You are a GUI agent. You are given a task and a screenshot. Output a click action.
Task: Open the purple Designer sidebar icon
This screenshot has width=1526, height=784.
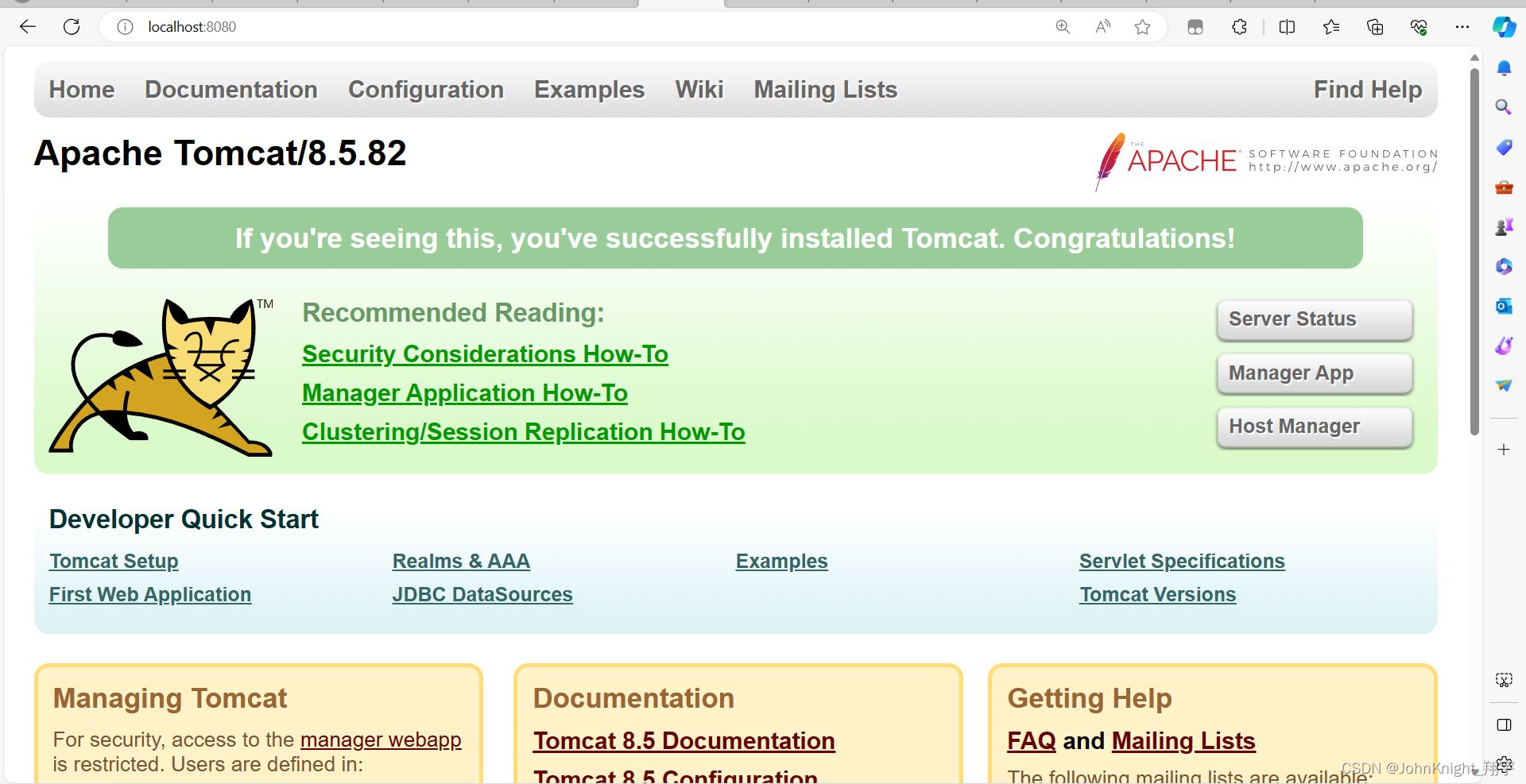1504,346
